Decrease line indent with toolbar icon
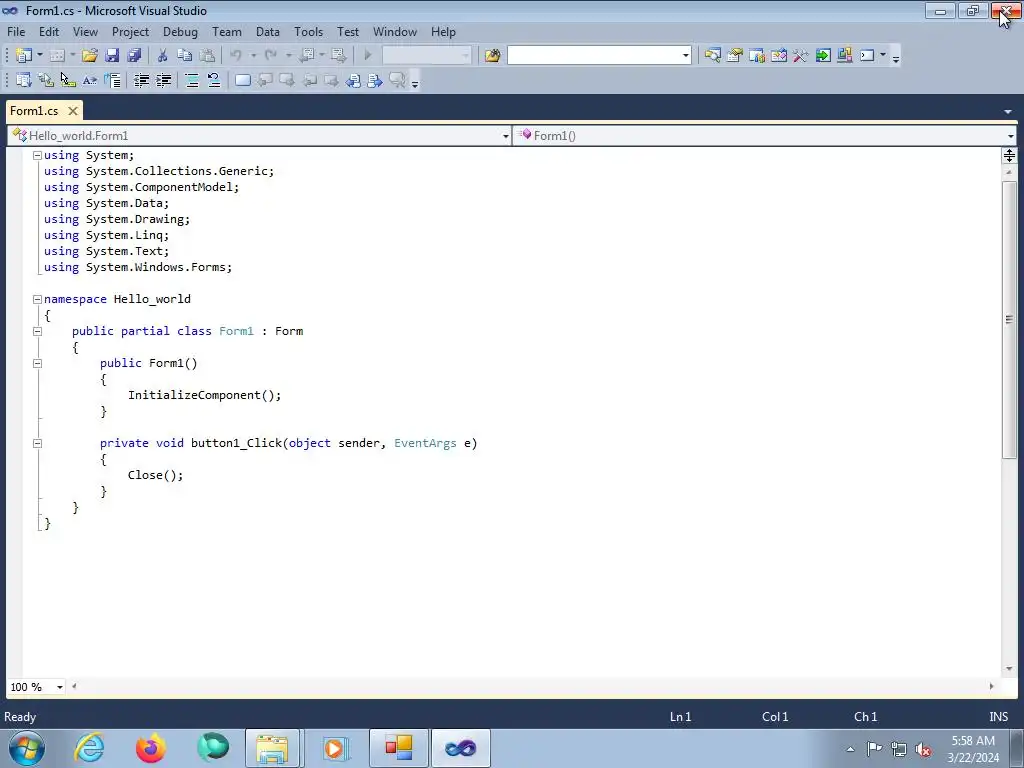 (x=141, y=80)
